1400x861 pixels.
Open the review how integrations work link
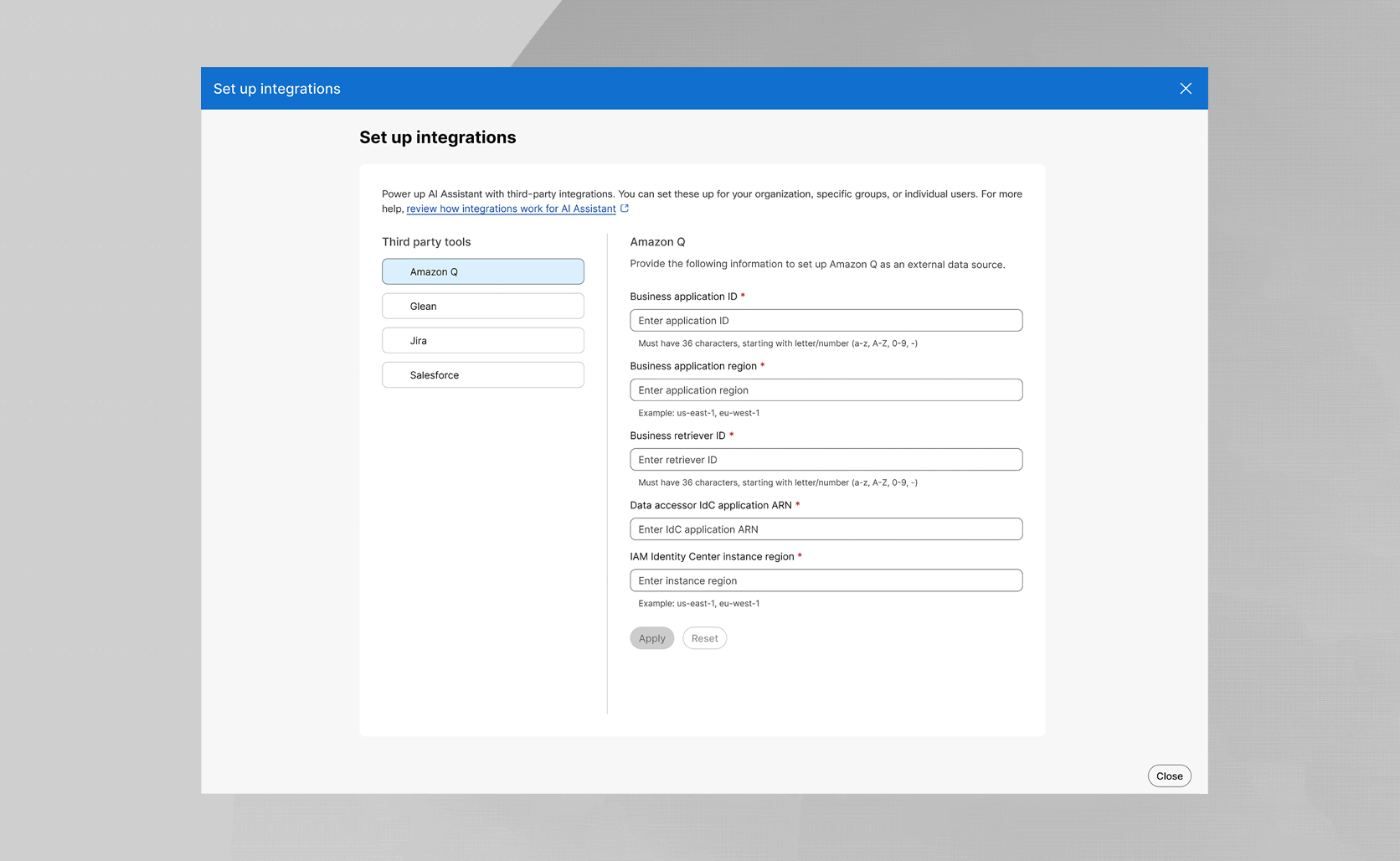click(511, 208)
